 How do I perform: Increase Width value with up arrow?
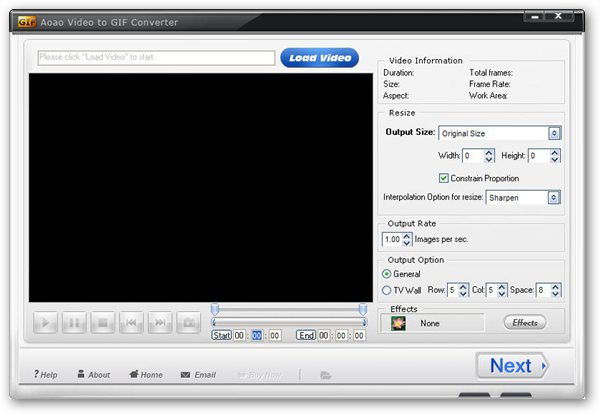489,152
